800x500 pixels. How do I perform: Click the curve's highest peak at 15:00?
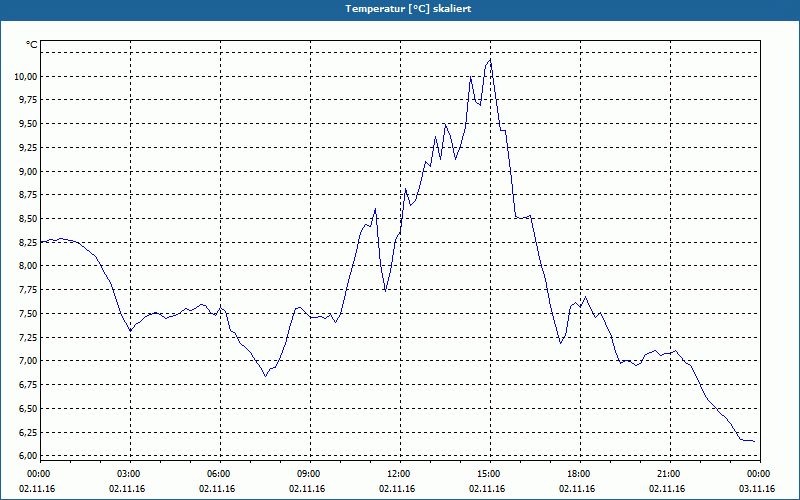click(x=490, y=60)
